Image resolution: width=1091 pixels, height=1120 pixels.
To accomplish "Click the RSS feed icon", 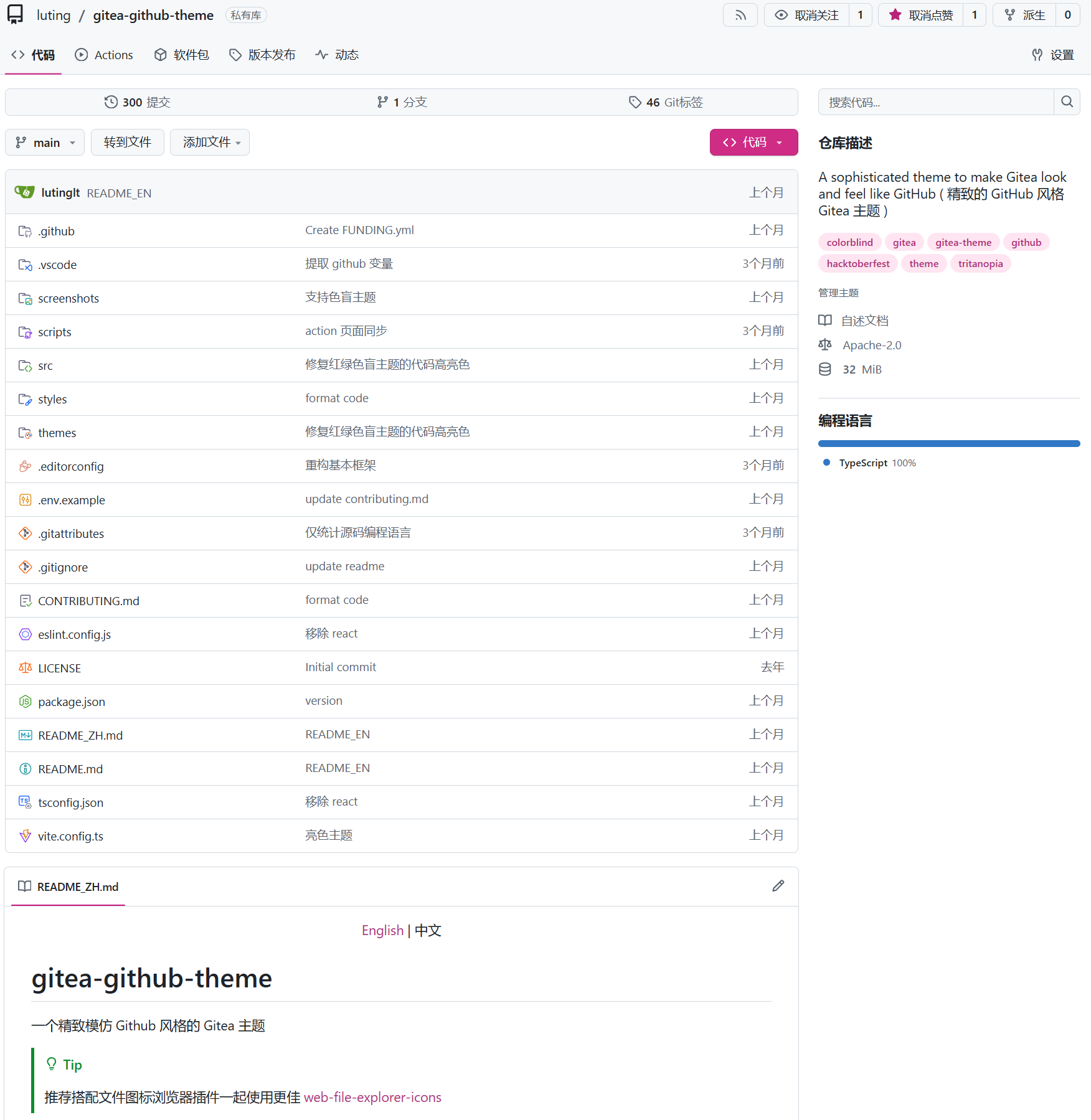I will click(740, 15).
